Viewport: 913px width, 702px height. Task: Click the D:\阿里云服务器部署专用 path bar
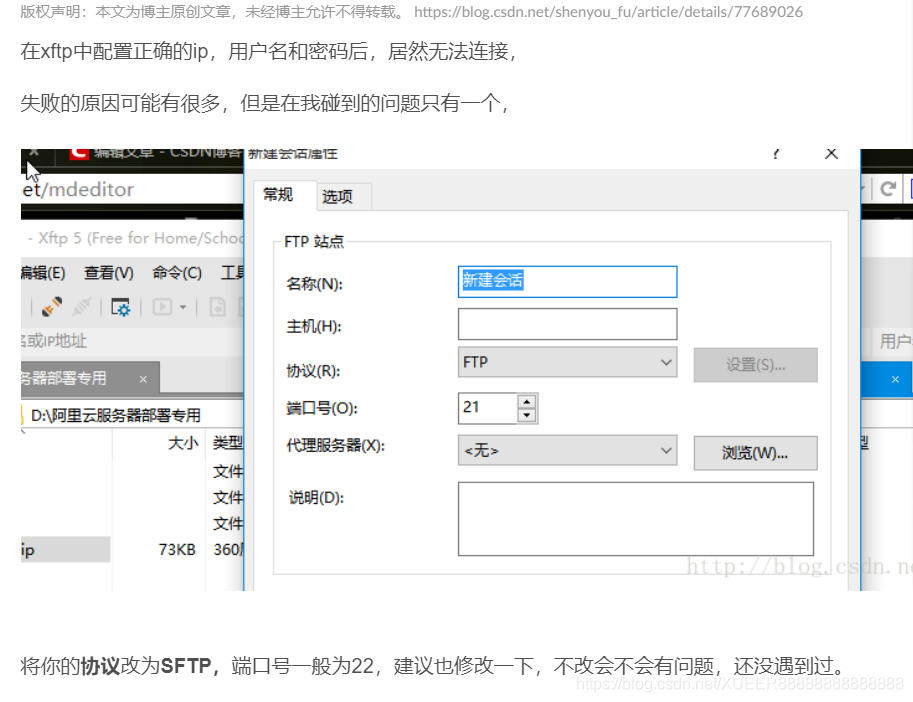[x=132, y=415]
